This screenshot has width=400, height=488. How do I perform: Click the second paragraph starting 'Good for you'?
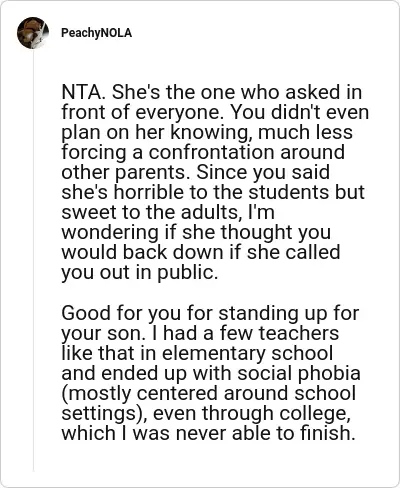211,373
